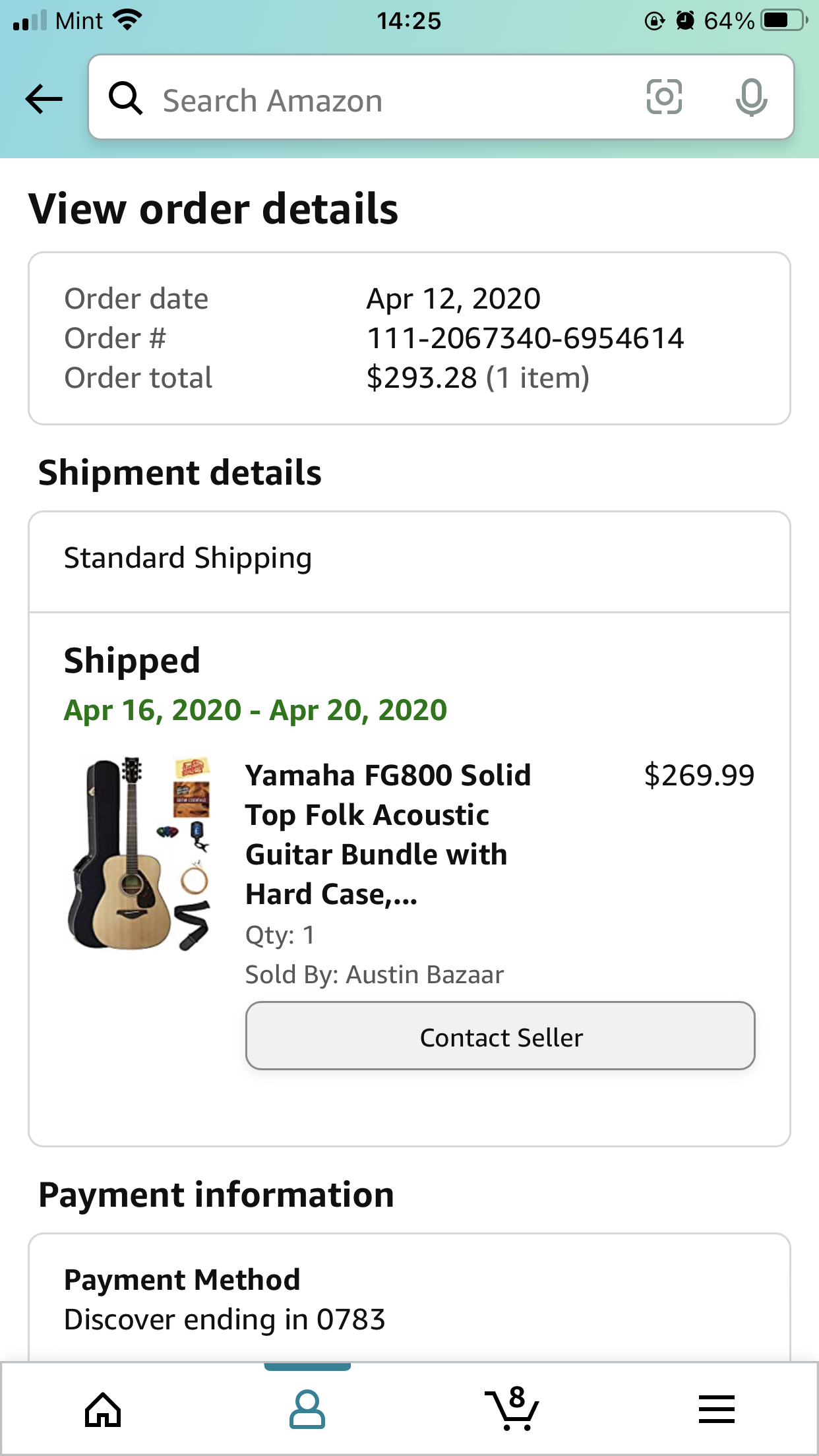
Task: Tap the search magnifier icon
Action: pyautogui.click(x=125, y=99)
